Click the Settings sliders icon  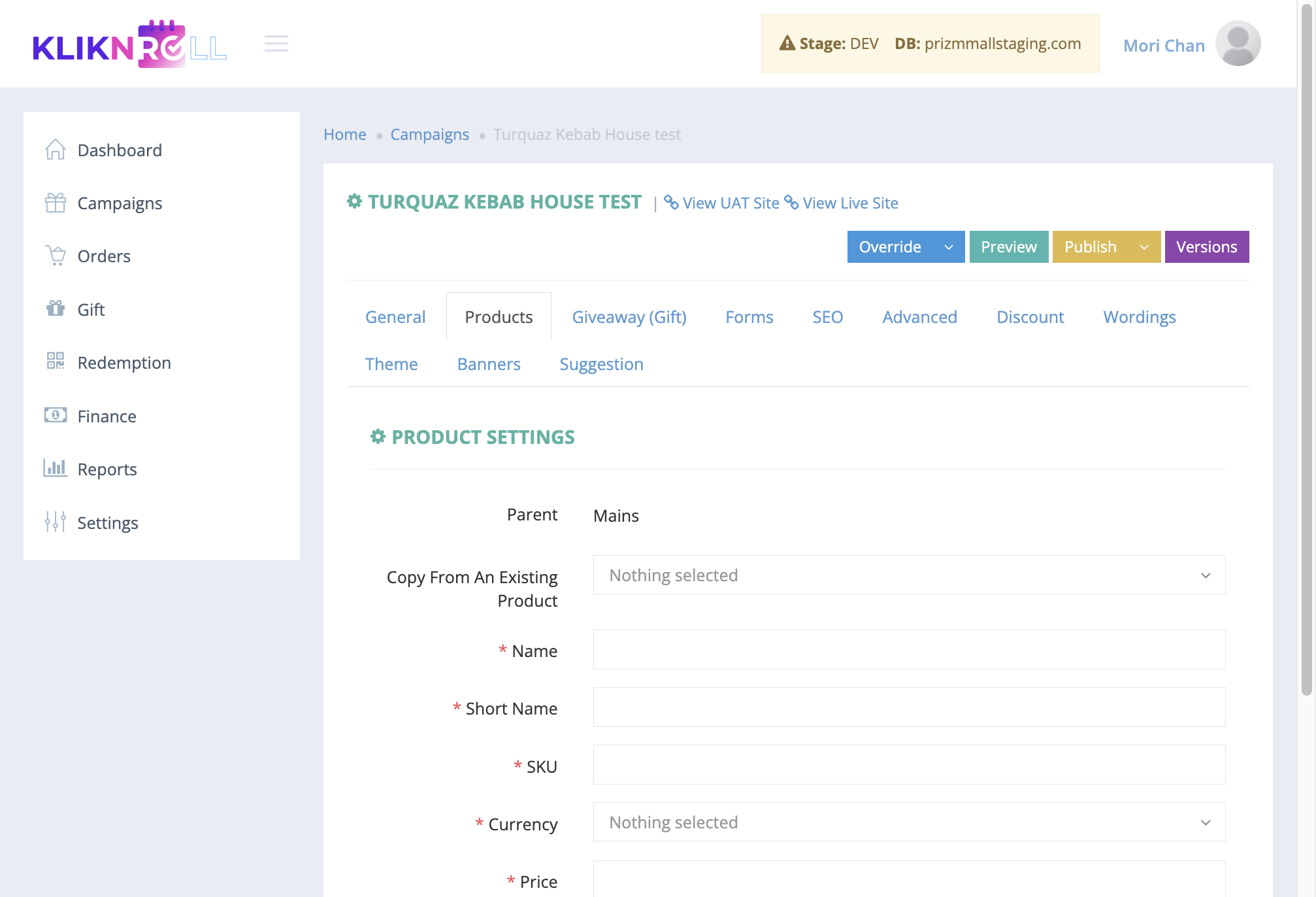click(x=56, y=522)
